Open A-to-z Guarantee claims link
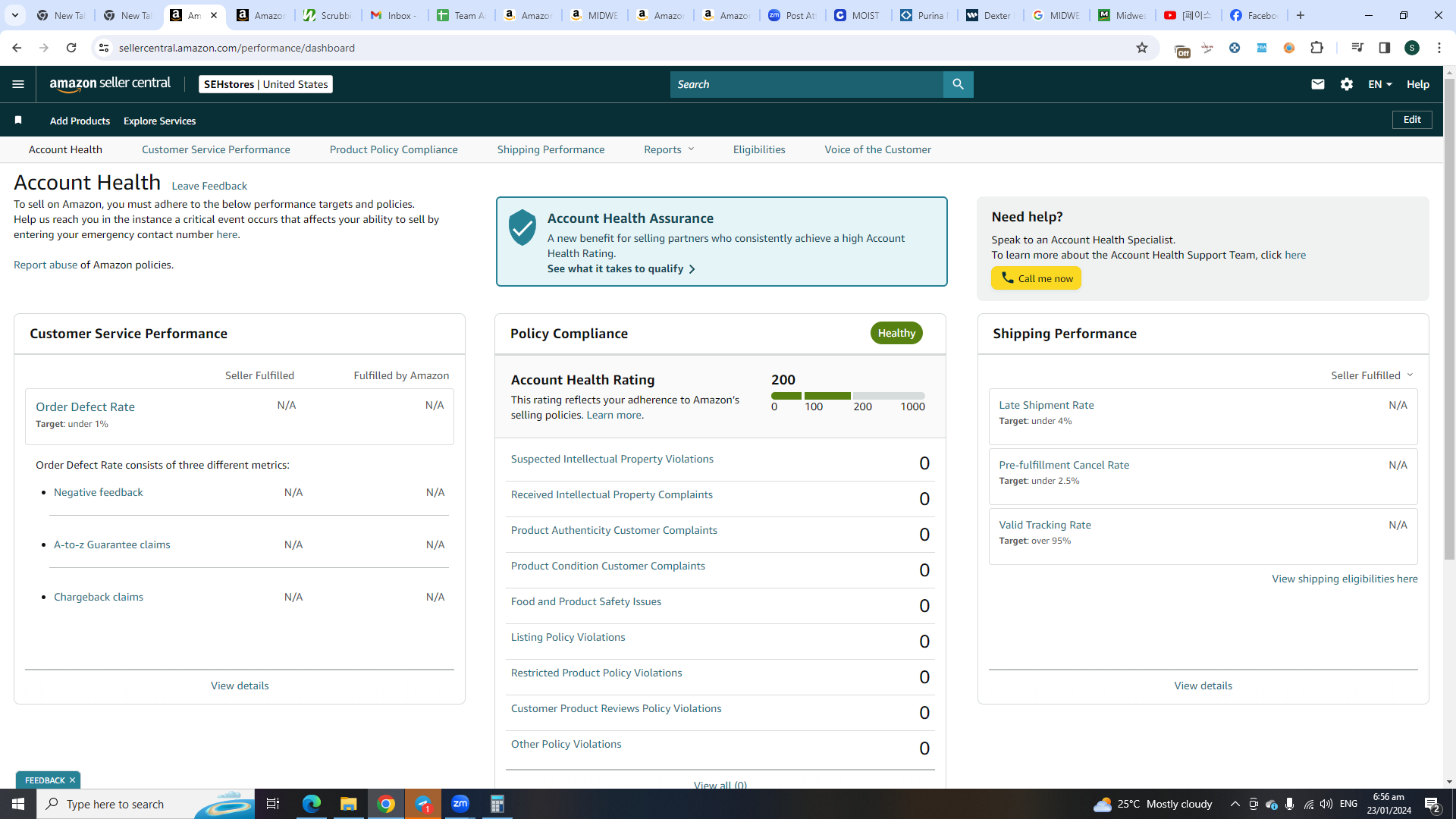This screenshot has width=1456, height=819. tap(112, 544)
